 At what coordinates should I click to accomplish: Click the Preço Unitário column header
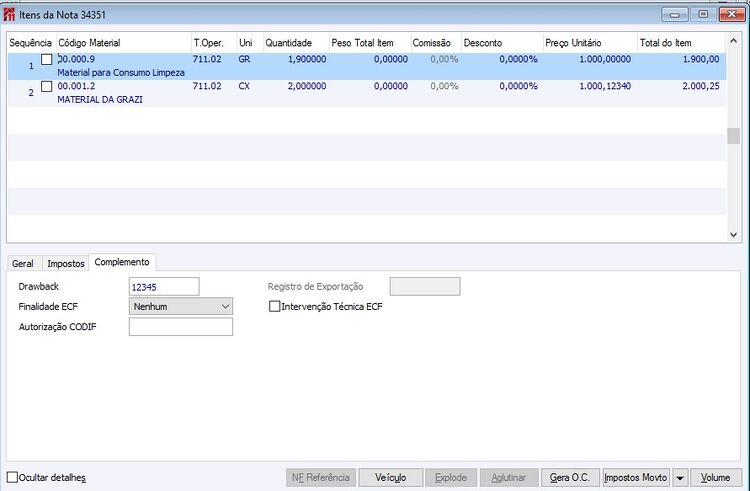tap(590, 43)
